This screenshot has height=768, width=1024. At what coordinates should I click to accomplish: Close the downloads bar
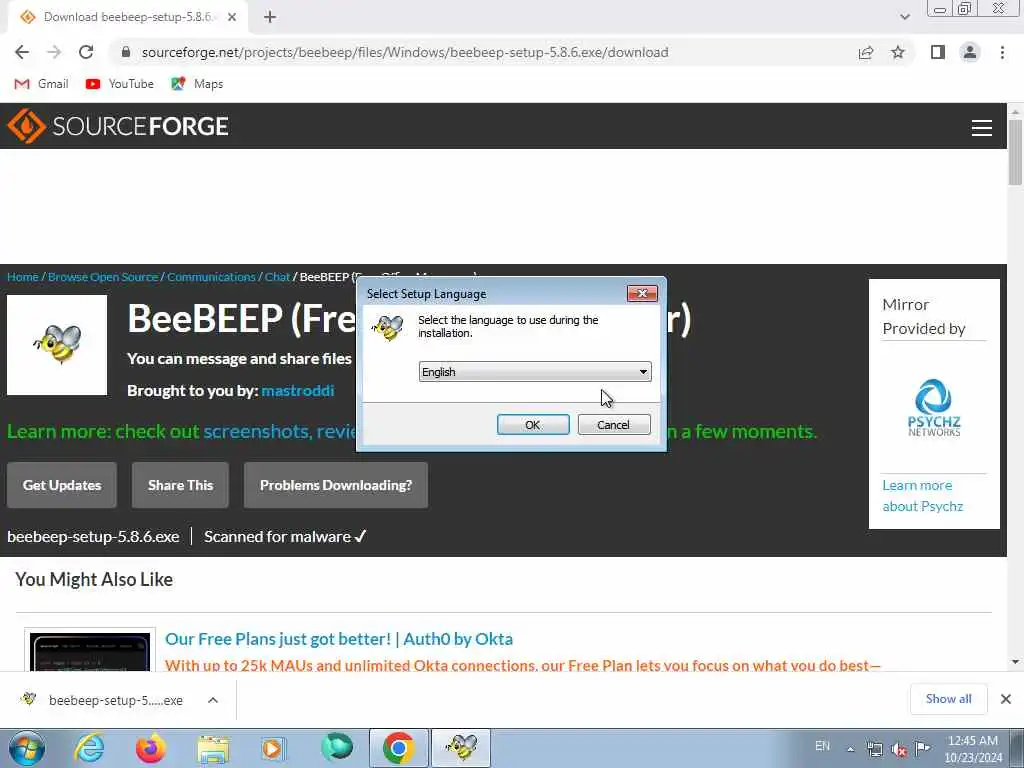click(x=1006, y=699)
